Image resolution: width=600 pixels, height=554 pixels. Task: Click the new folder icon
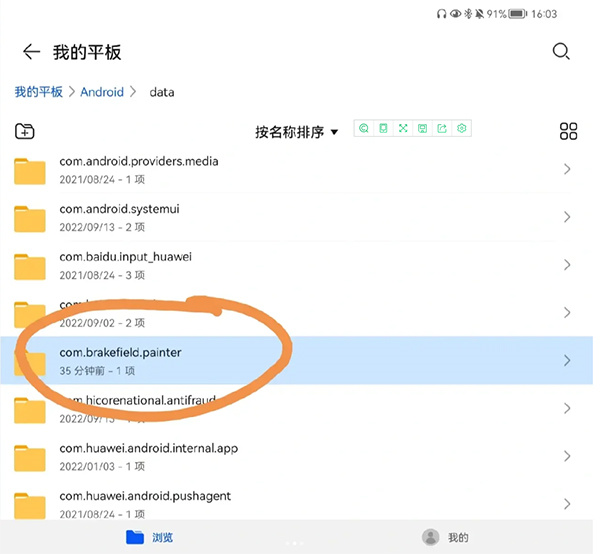tap(25, 131)
